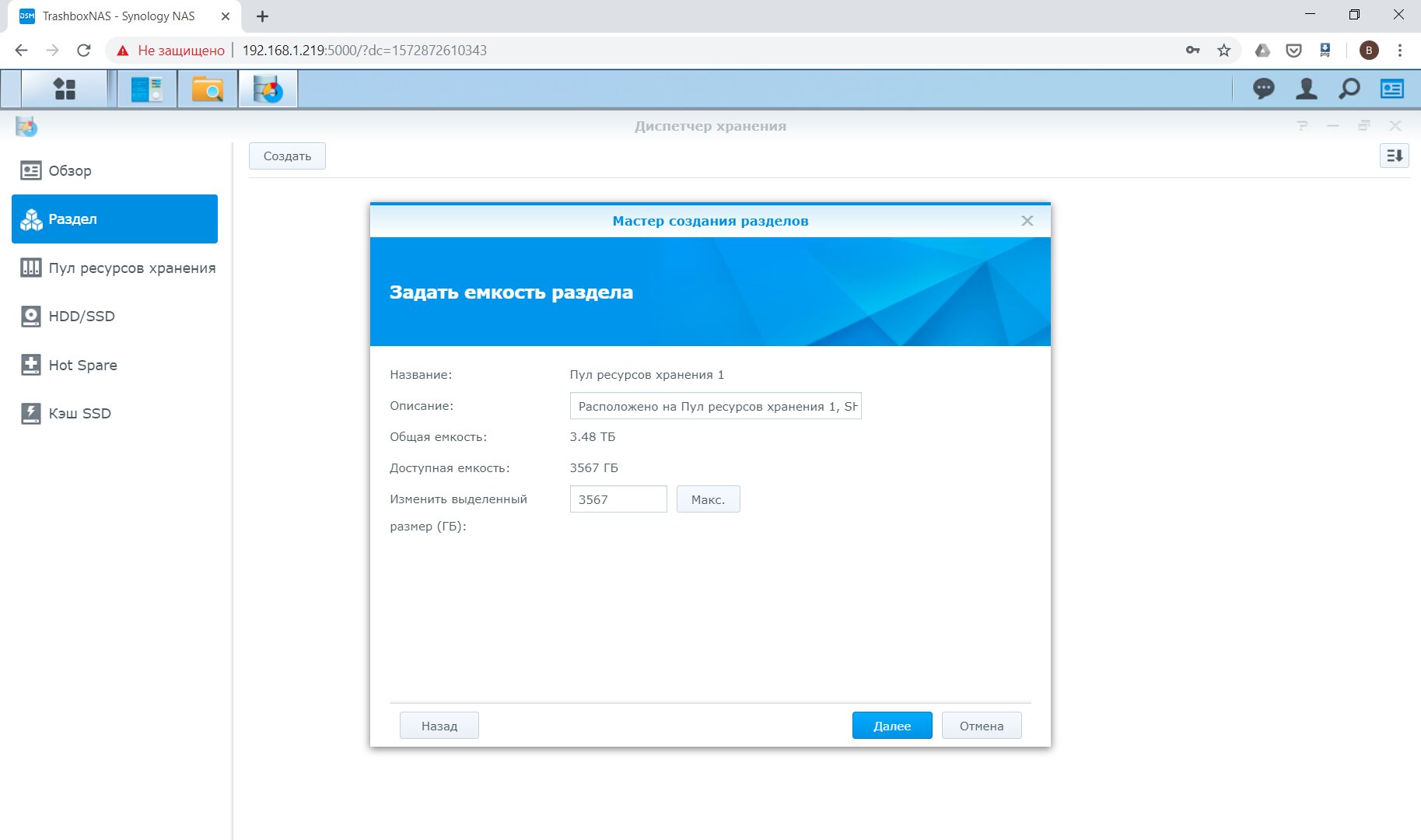Reload the page in the browser
The height and width of the screenshot is (840, 1421).
(x=84, y=51)
